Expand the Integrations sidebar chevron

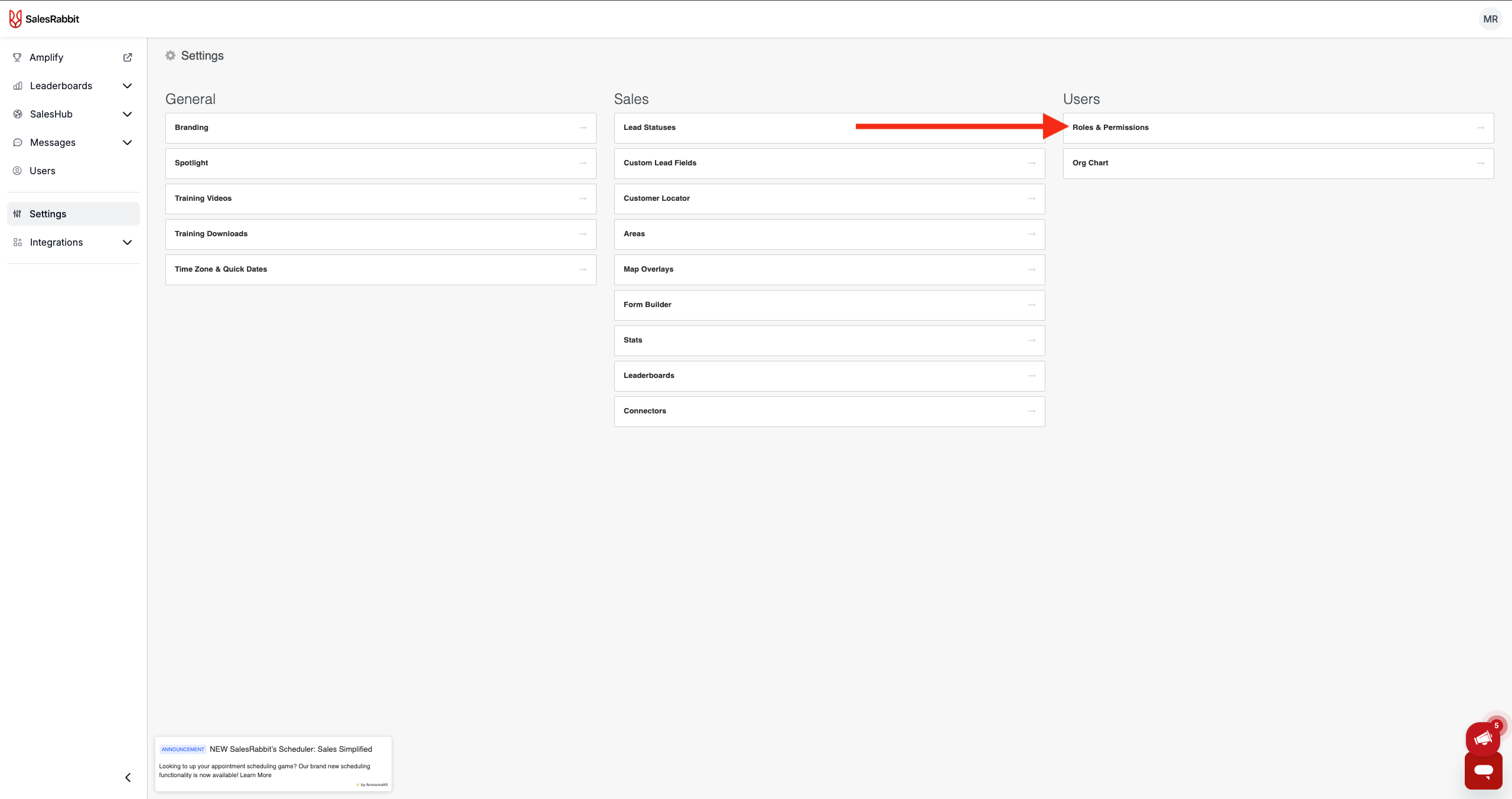click(127, 242)
